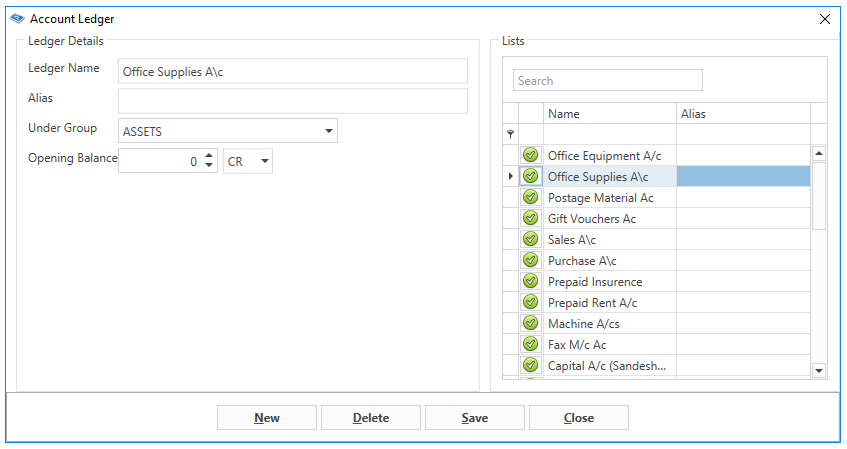Increase Opening Balance with up stepper arrow
Image resolution: width=847 pixels, height=449 pixels.
coord(209,156)
